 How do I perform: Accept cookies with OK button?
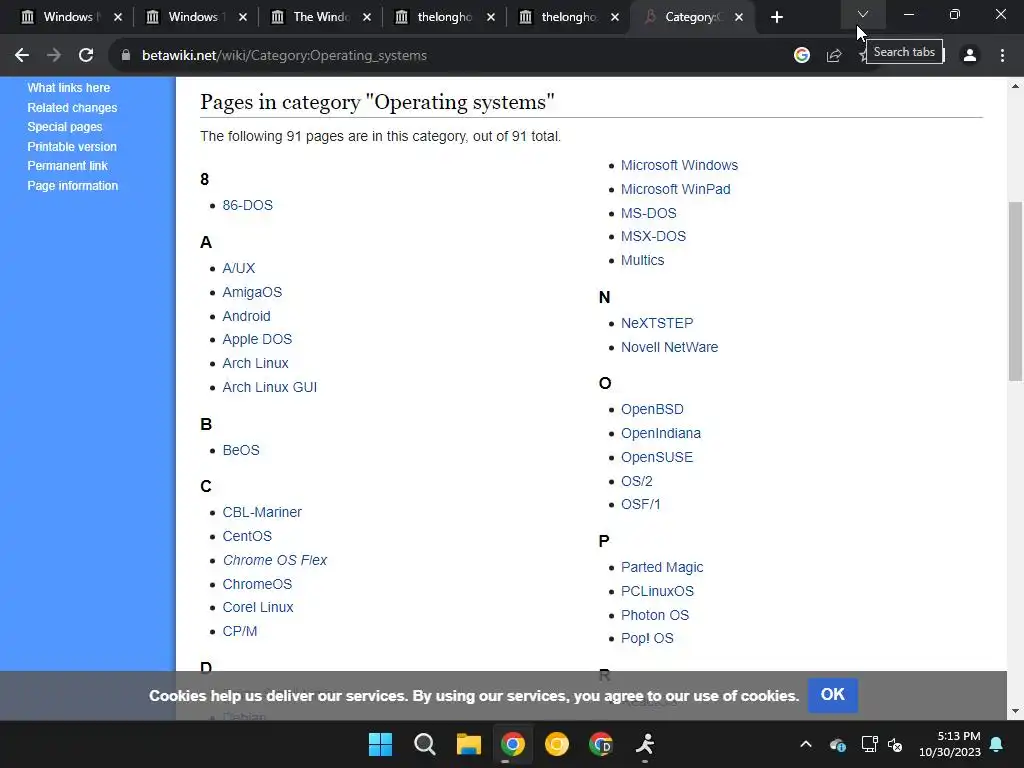coord(833,695)
